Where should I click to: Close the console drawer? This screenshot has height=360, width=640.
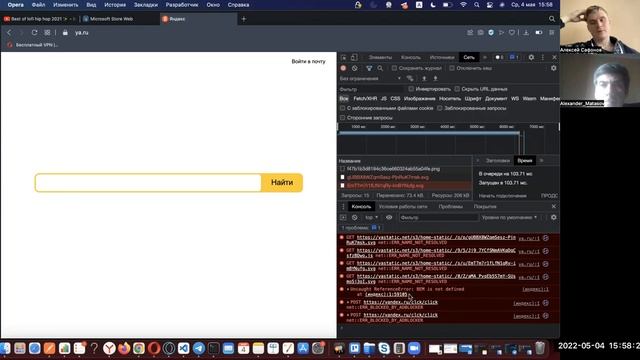(x=553, y=207)
